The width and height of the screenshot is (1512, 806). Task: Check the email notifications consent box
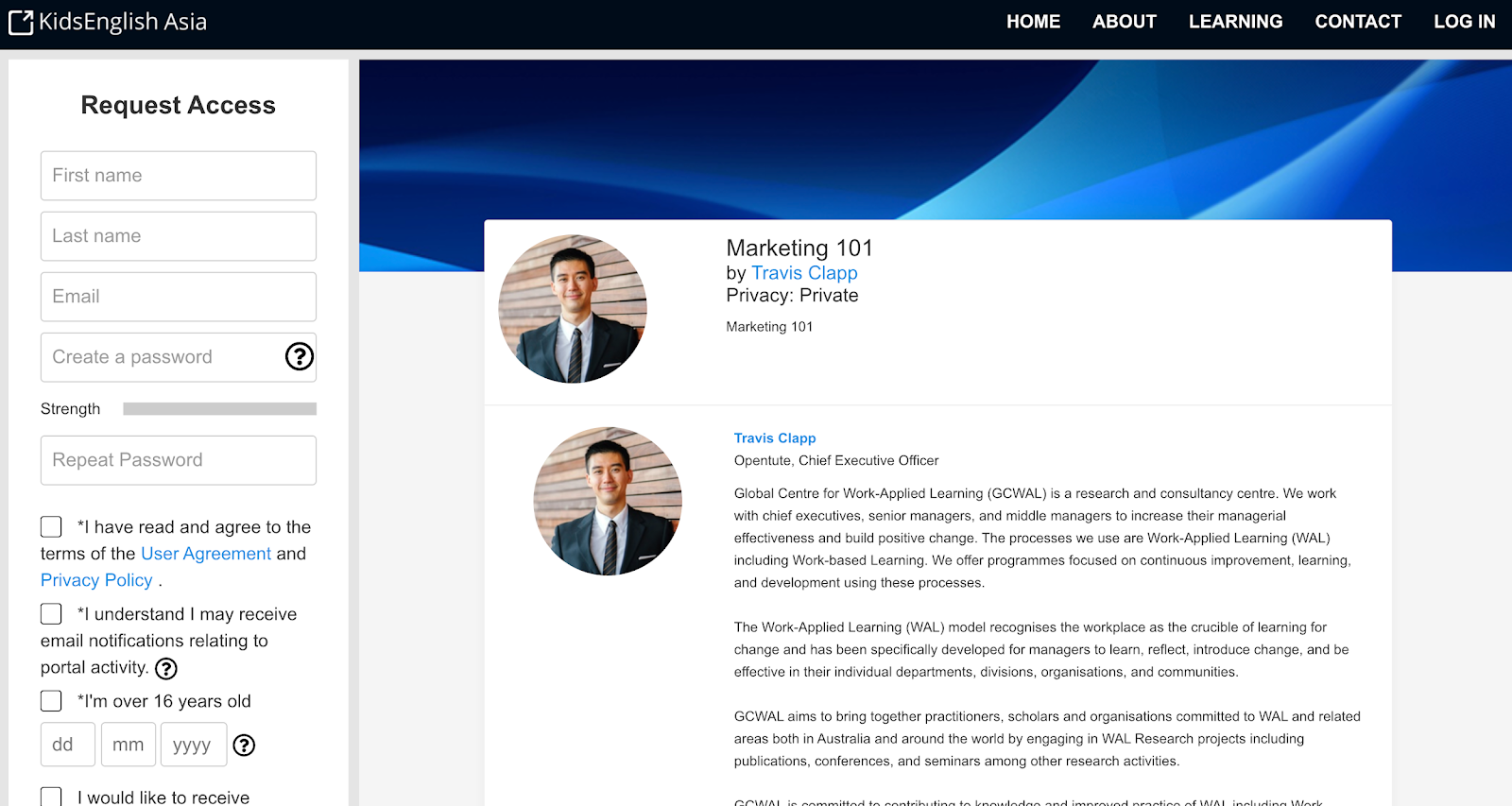click(x=51, y=614)
